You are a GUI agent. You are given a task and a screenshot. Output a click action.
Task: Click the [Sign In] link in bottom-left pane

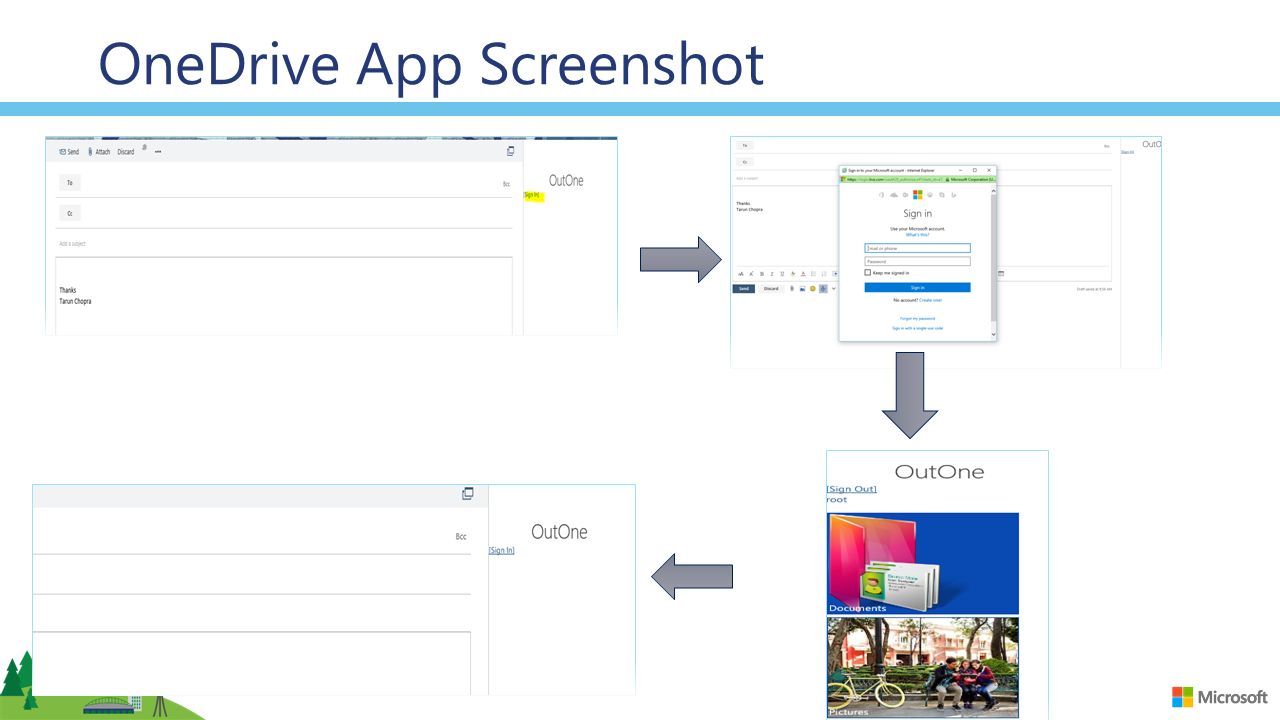(x=502, y=551)
